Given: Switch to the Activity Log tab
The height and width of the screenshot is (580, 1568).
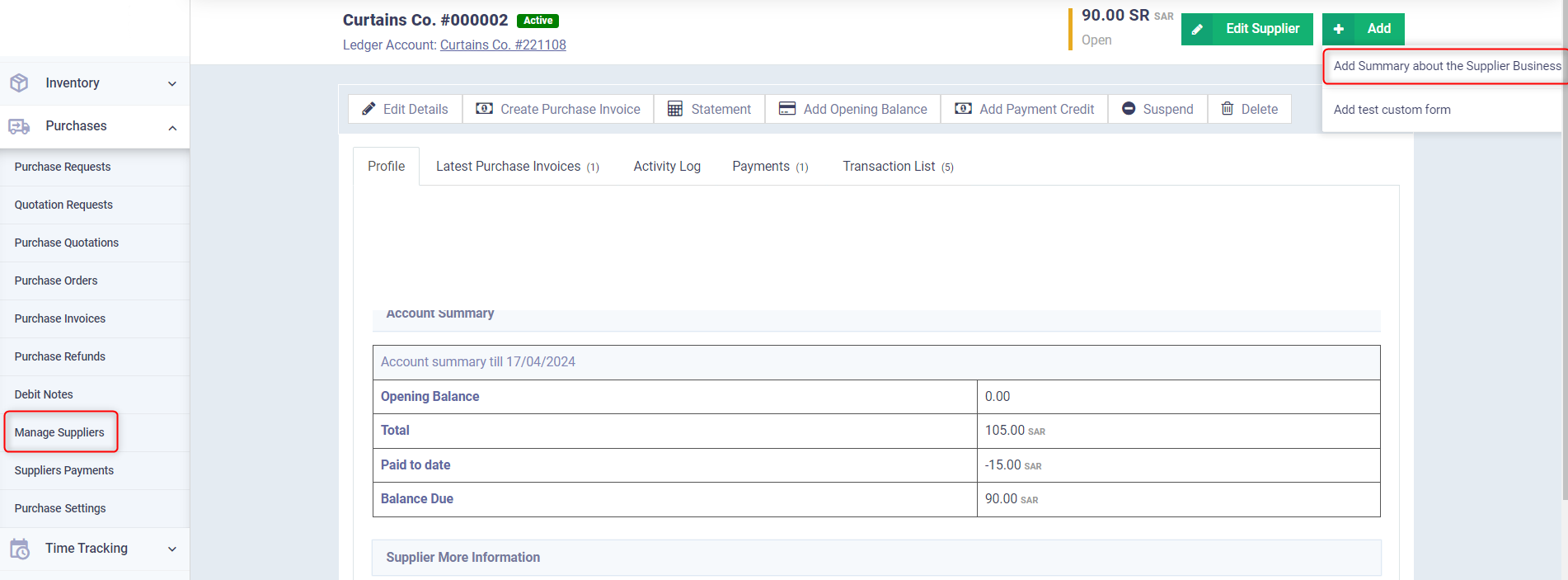Looking at the screenshot, I should pos(667,167).
